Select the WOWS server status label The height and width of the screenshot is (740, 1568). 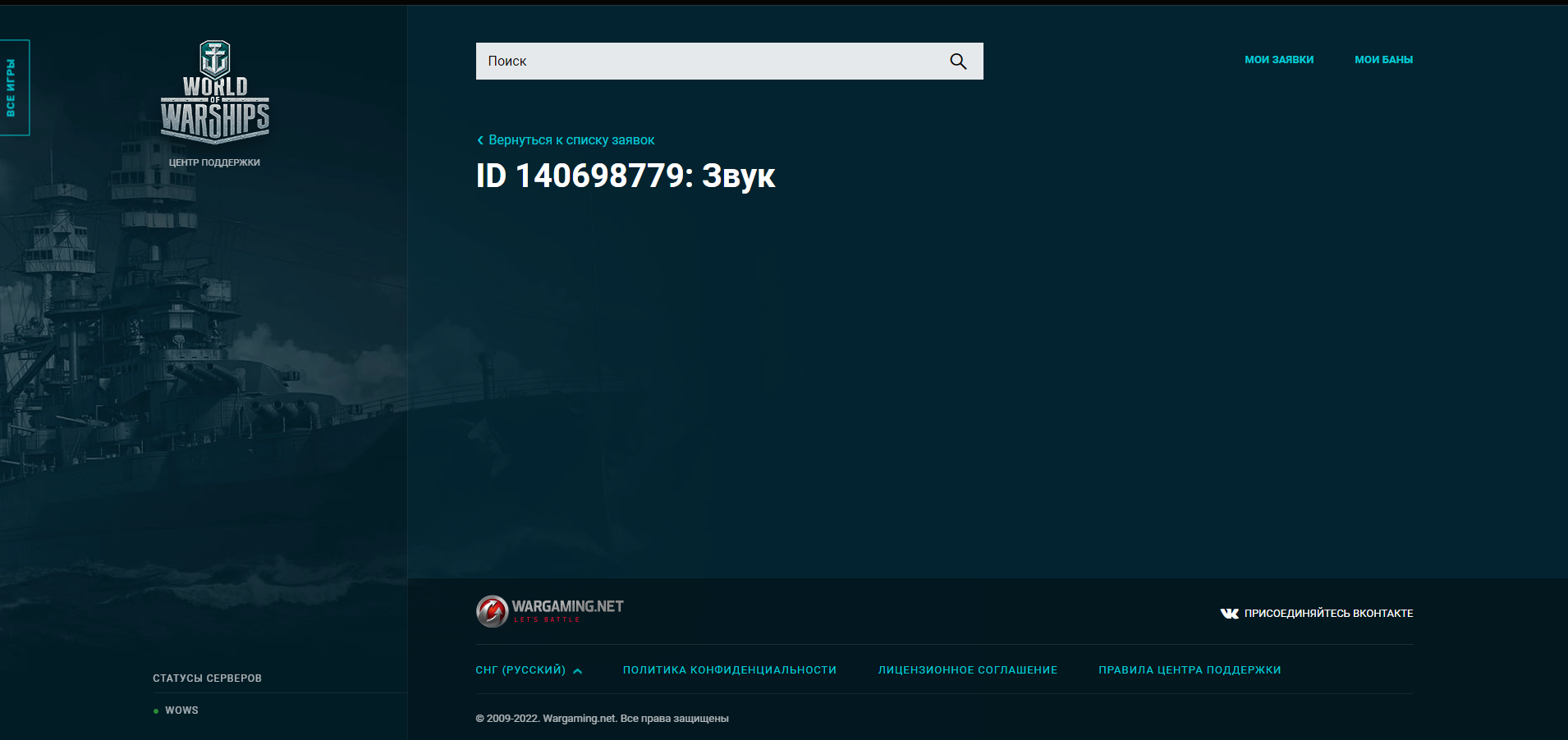(x=181, y=710)
